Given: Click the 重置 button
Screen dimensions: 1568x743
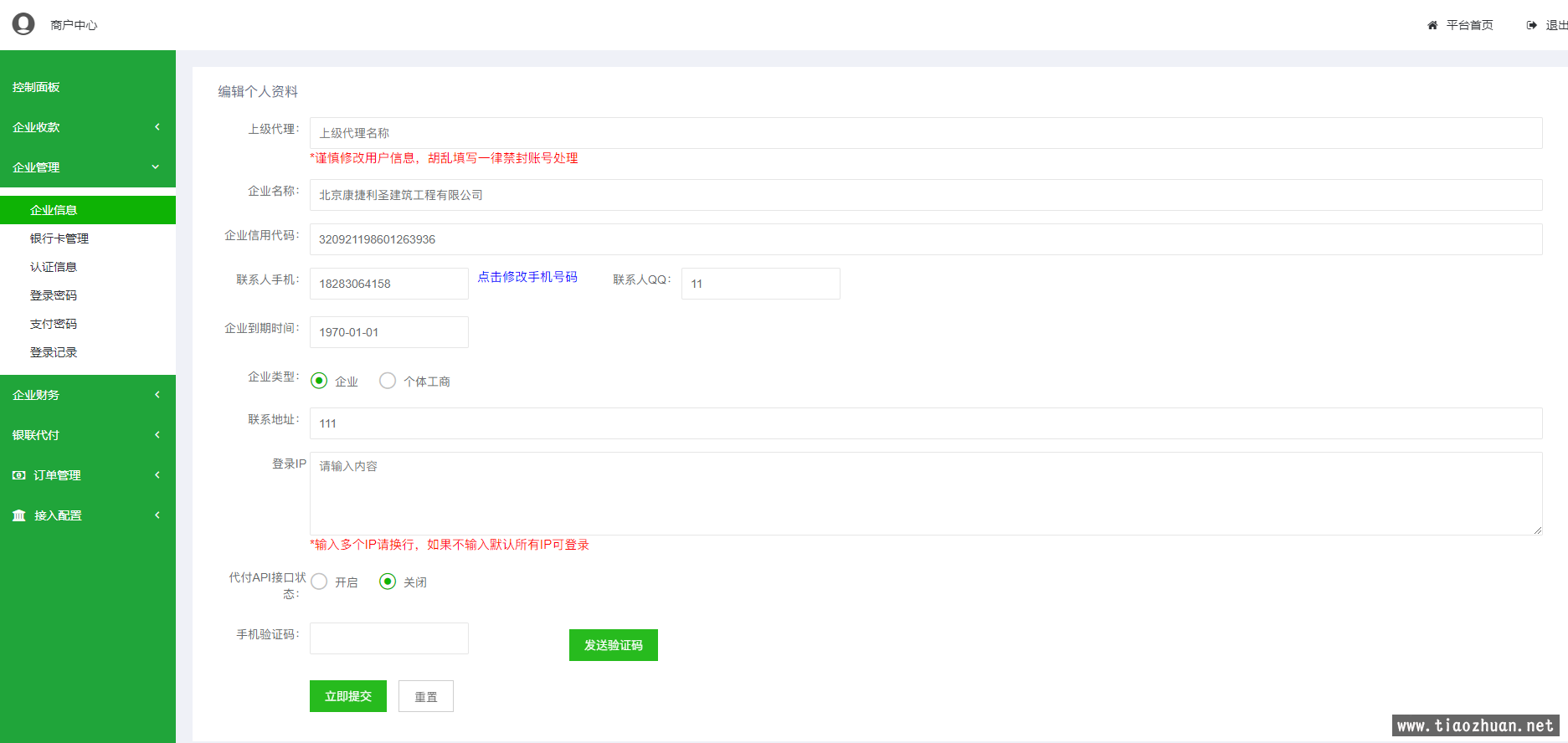Looking at the screenshot, I should (426, 696).
